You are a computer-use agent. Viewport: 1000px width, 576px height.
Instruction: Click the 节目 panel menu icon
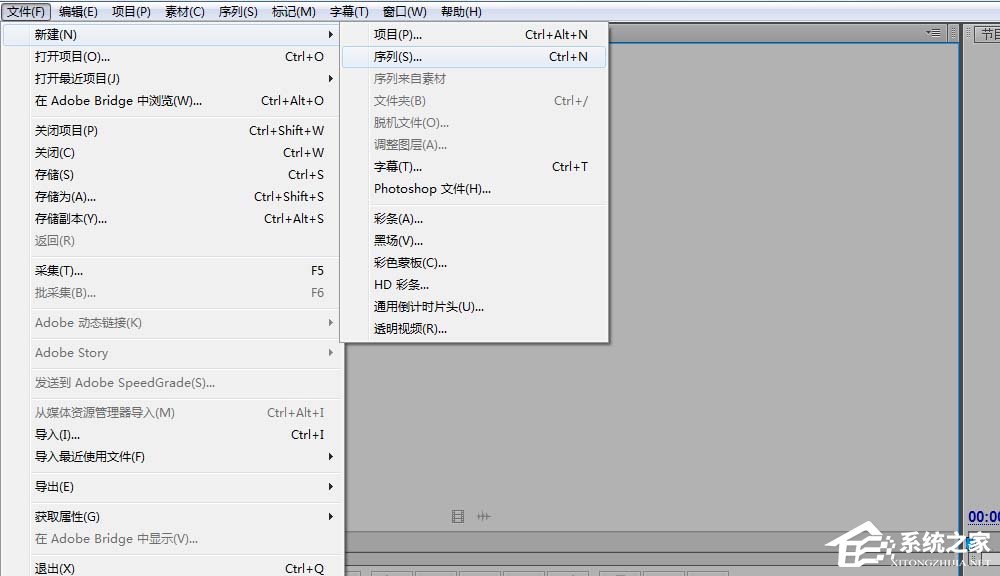(996, 32)
